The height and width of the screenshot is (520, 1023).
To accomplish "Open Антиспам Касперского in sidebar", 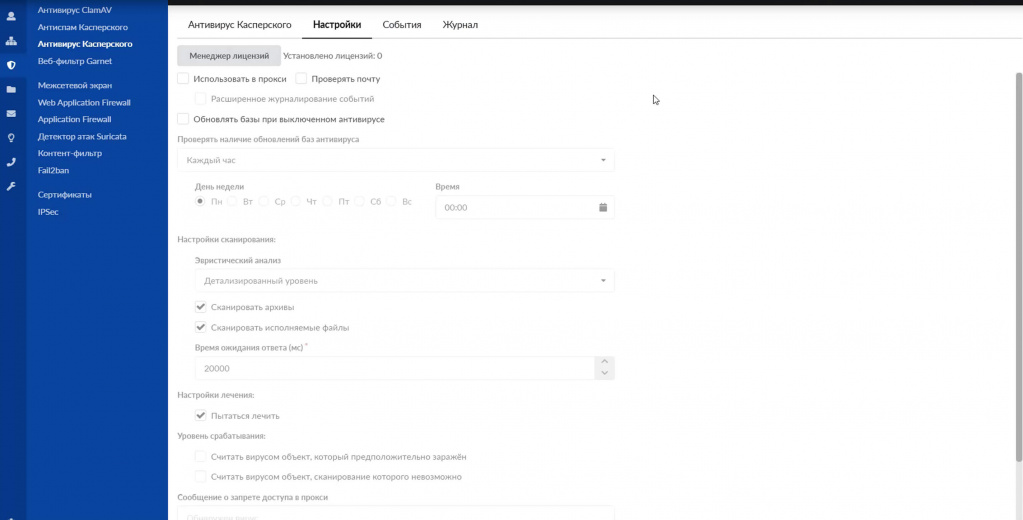I will pyautogui.click(x=82, y=27).
